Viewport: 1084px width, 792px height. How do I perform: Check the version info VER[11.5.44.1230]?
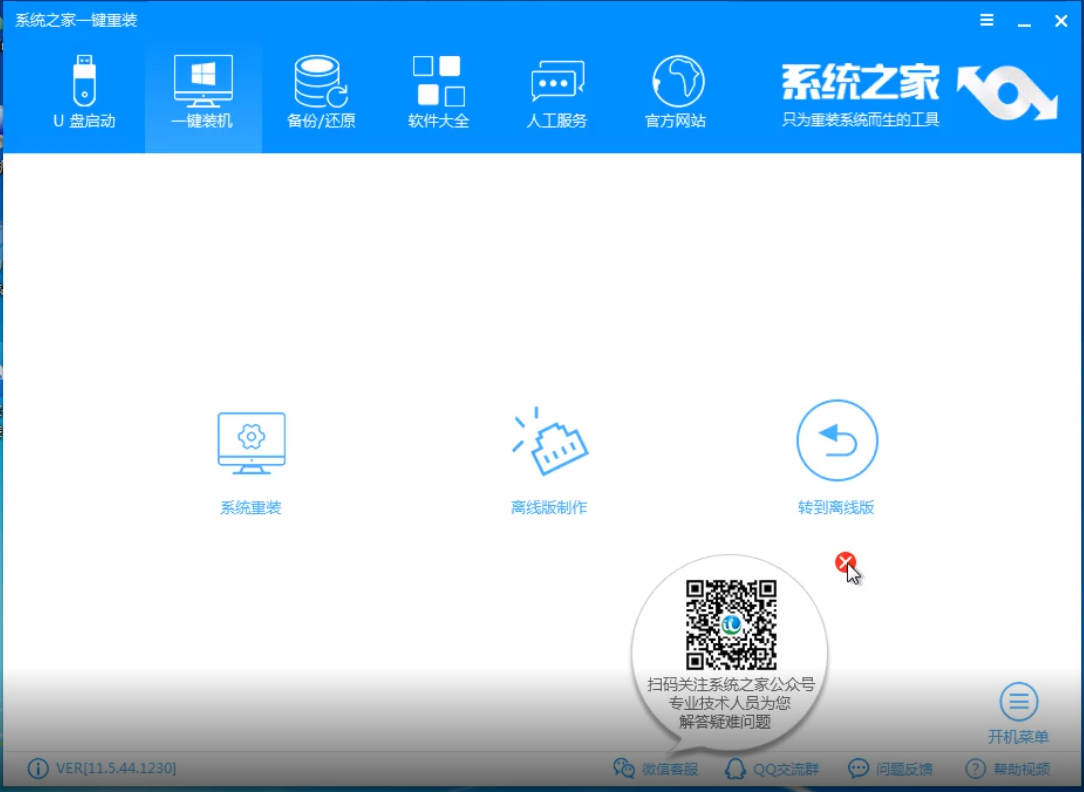(x=113, y=768)
